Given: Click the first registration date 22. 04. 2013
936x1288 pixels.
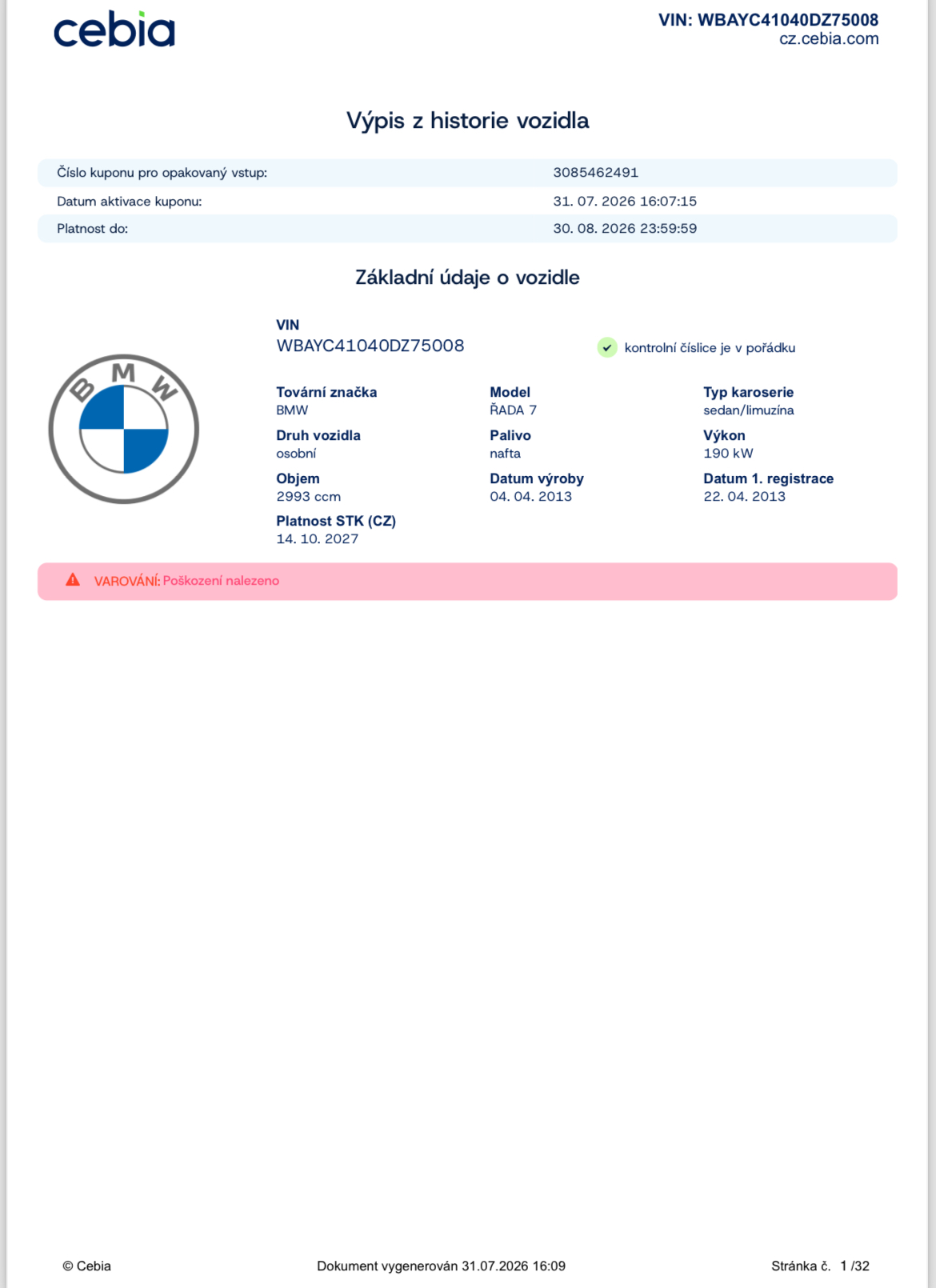Looking at the screenshot, I should click(x=745, y=497).
